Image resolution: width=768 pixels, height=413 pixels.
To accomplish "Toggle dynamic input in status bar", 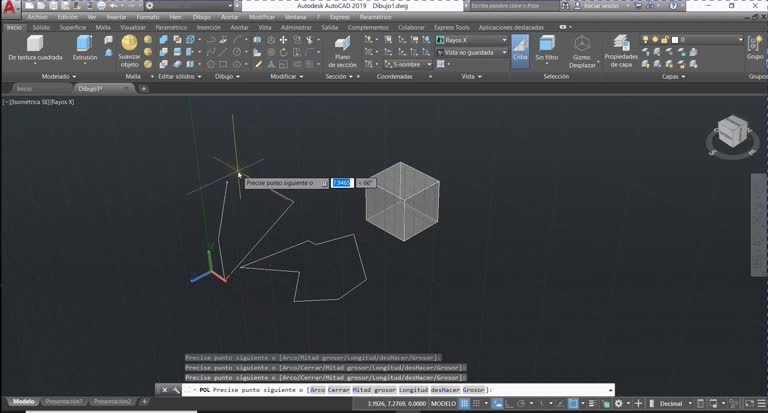I will pyautogui.click(x=497, y=404).
